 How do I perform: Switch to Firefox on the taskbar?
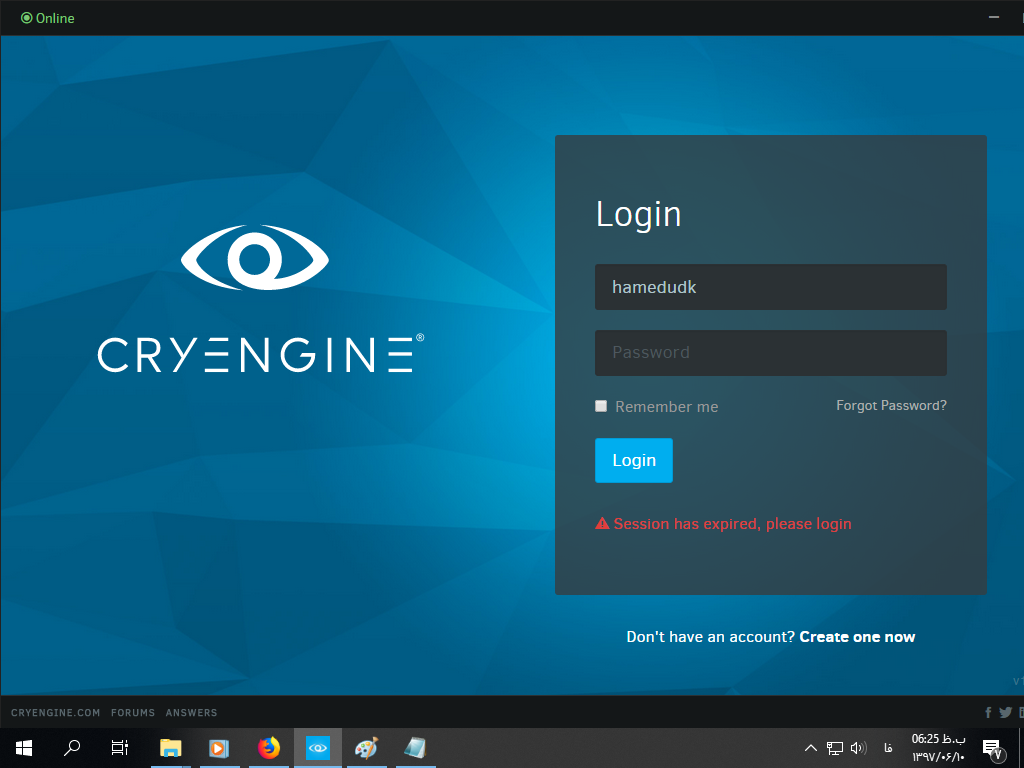tap(268, 748)
